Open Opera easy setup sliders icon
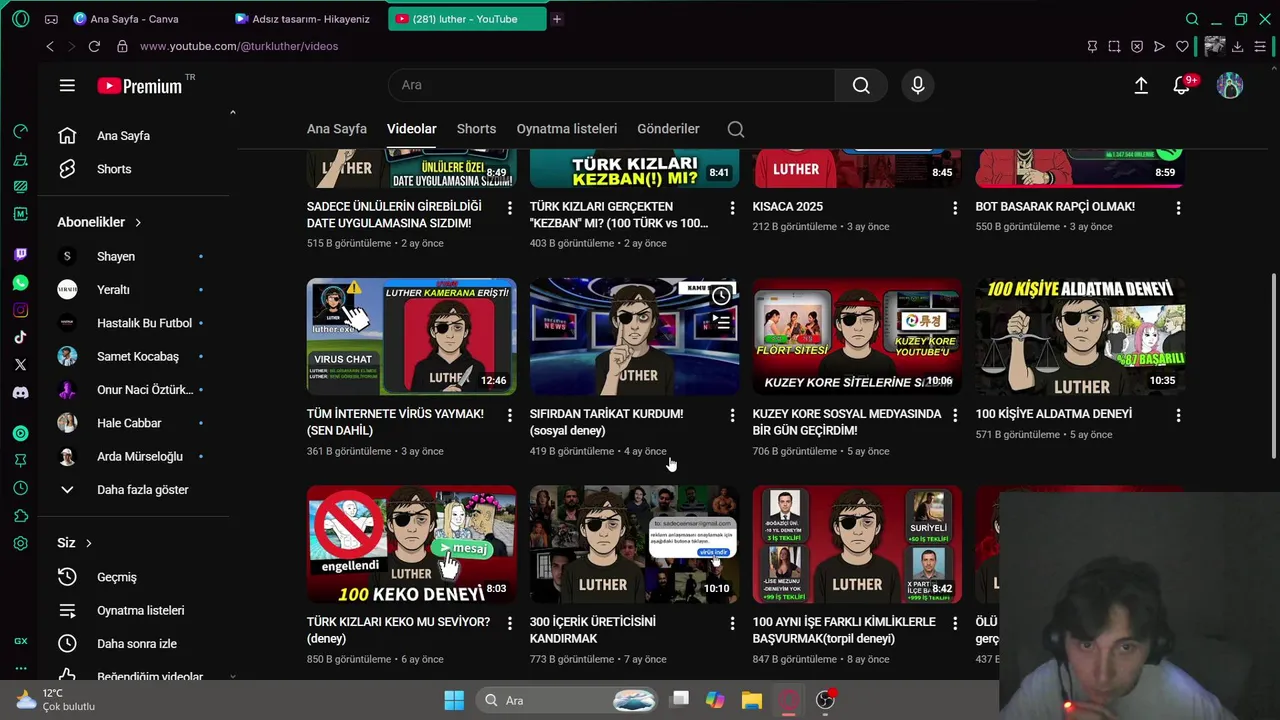 click(1260, 46)
